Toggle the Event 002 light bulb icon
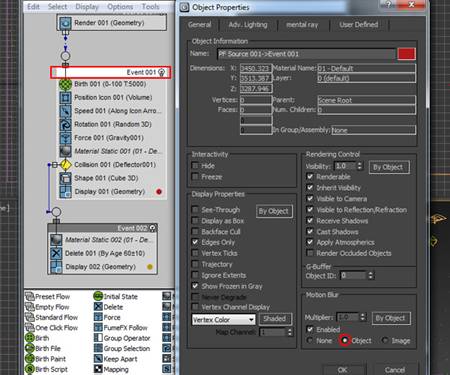The height and width of the screenshot is (375, 450). click(152, 228)
